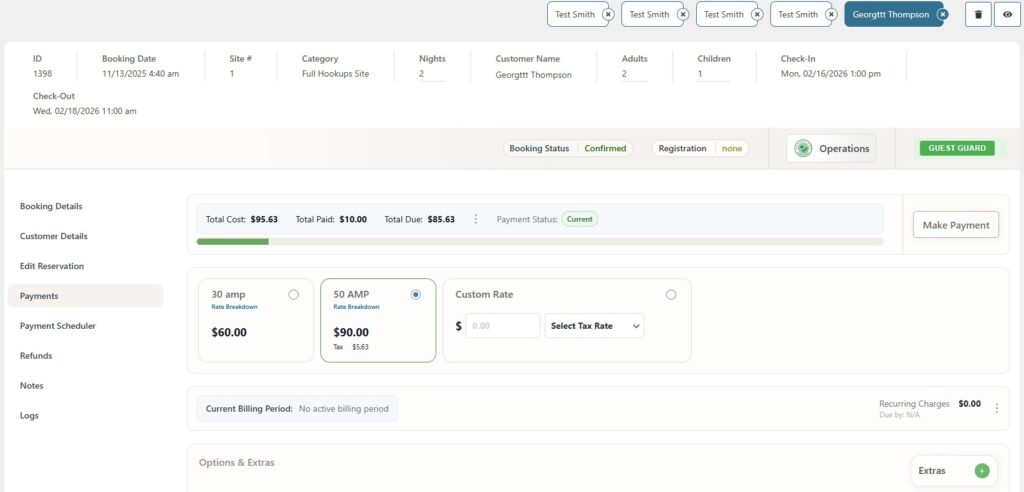Screen dimensions: 1024x492
Task: Open Recurring Charges three-dot menu
Action: (996, 408)
